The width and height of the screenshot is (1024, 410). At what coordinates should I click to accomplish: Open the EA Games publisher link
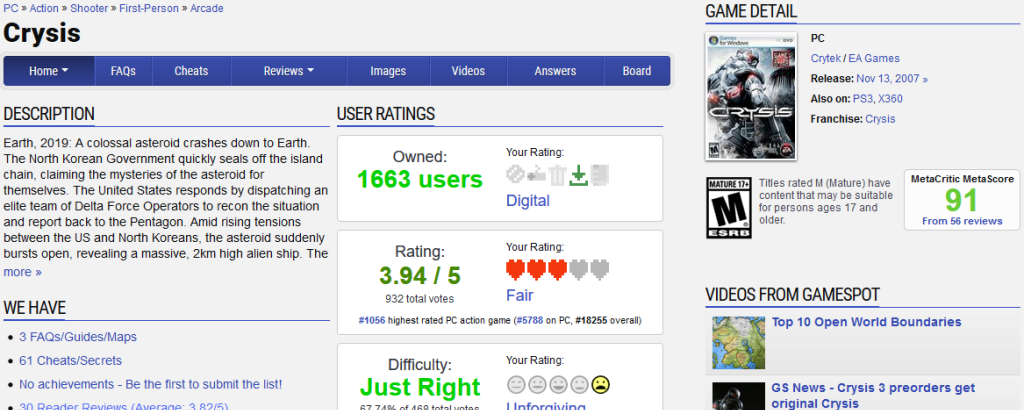(x=874, y=58)
